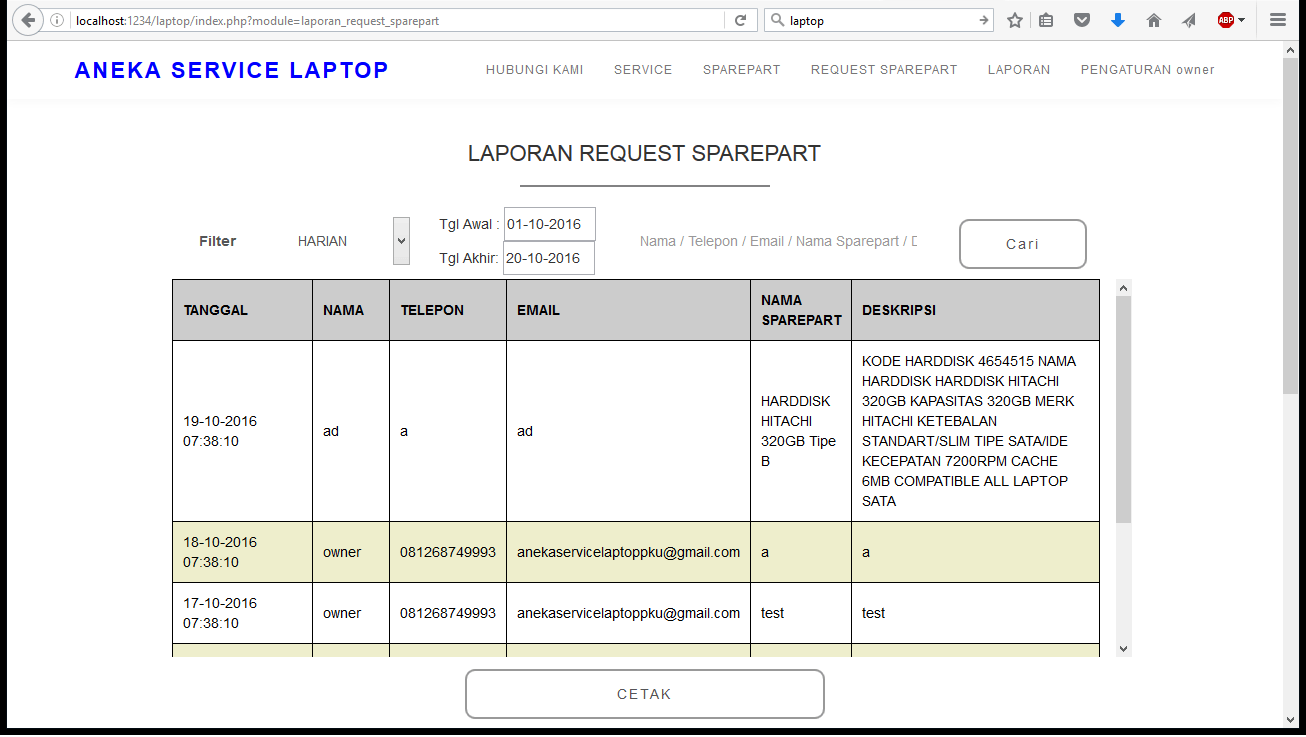Open the downloads arrow icon
This screenshot has height=737, width=1306.
pos(1118,20)
